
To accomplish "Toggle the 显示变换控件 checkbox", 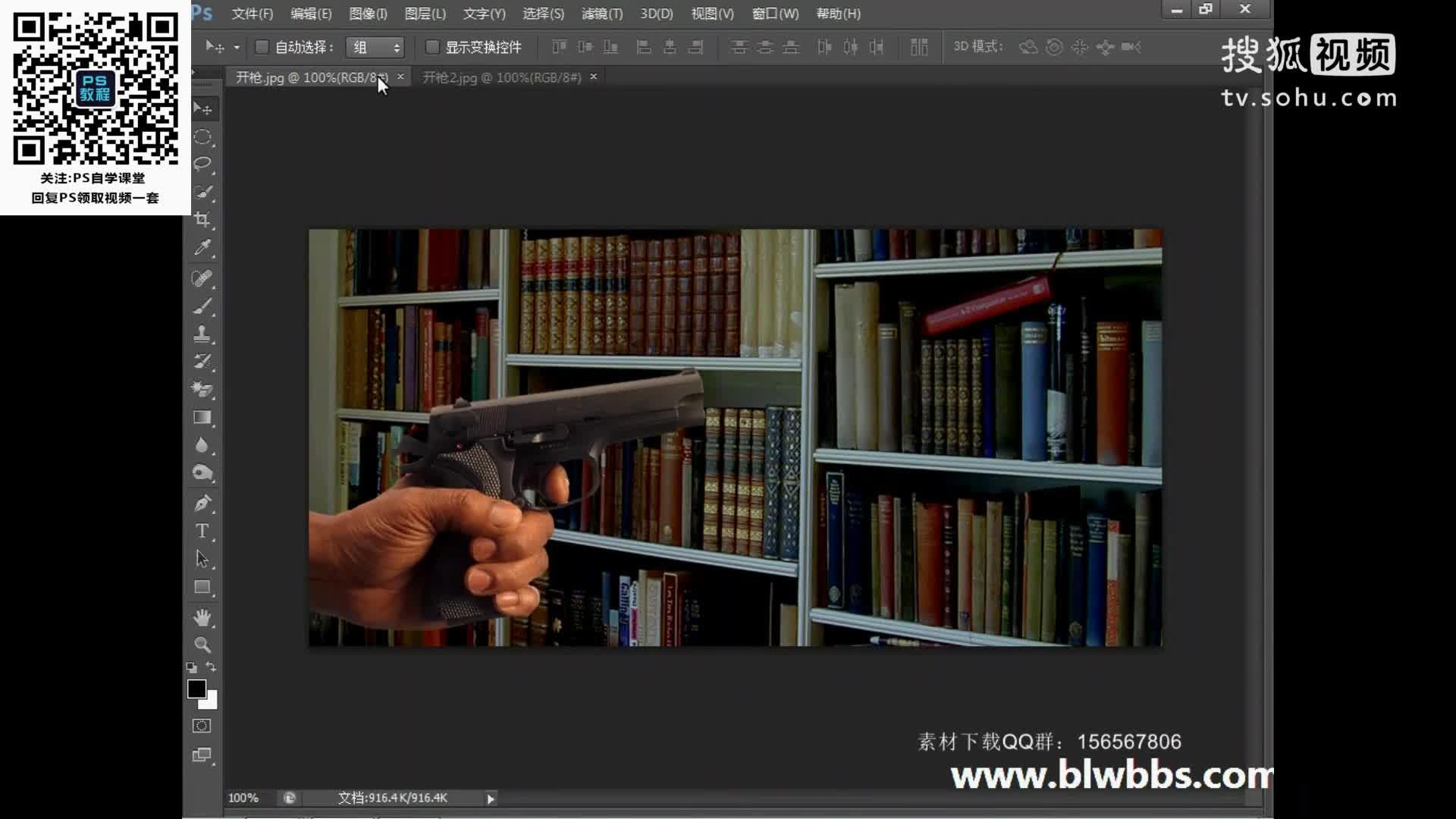I will (432, 47).
